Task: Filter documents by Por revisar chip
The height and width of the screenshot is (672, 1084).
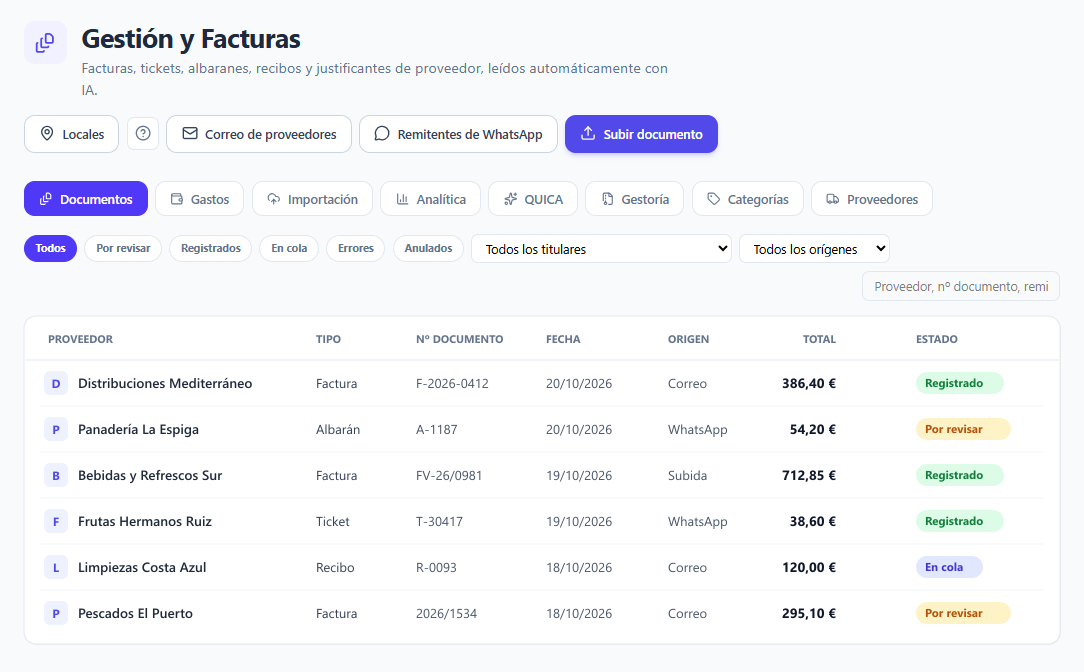Action: (123, 248)
